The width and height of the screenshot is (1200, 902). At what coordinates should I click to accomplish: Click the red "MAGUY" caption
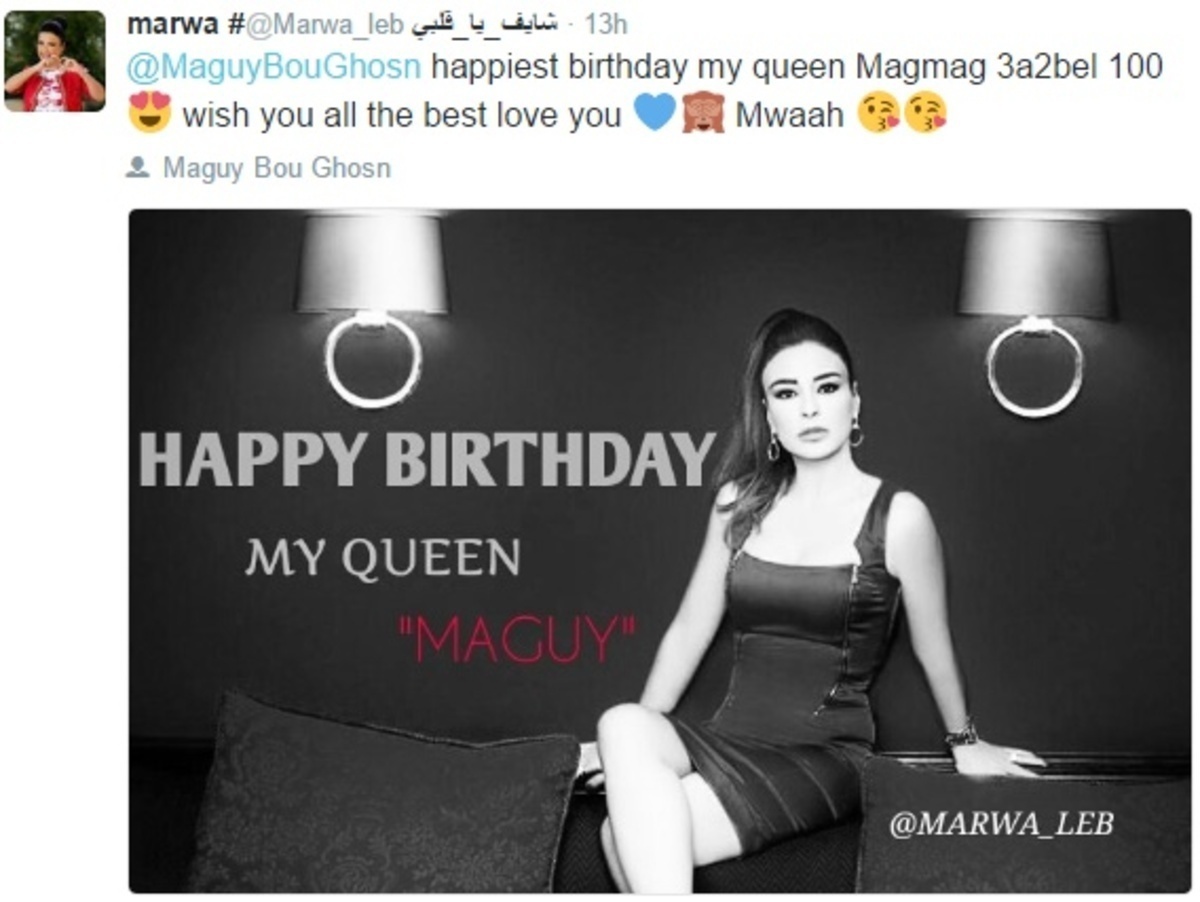click(x=517, y=641)
